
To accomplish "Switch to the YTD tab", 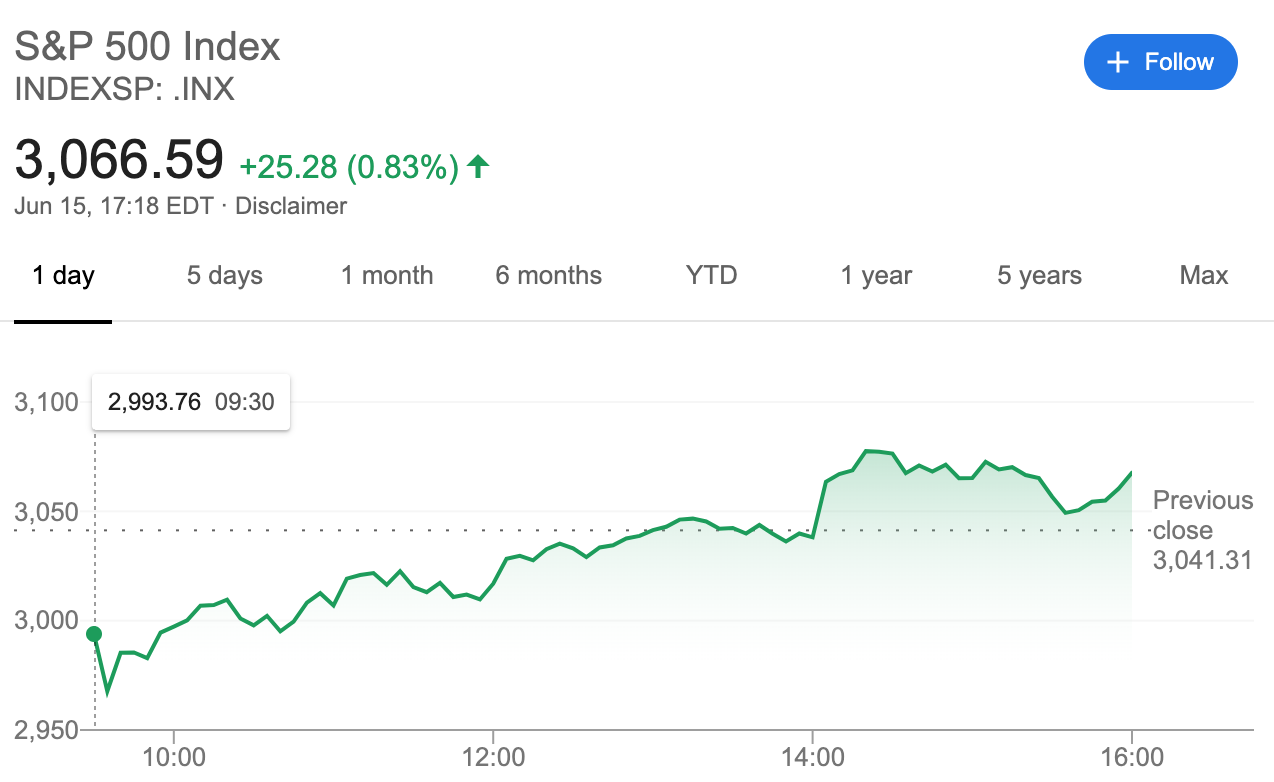I will (x=711, y=276).
